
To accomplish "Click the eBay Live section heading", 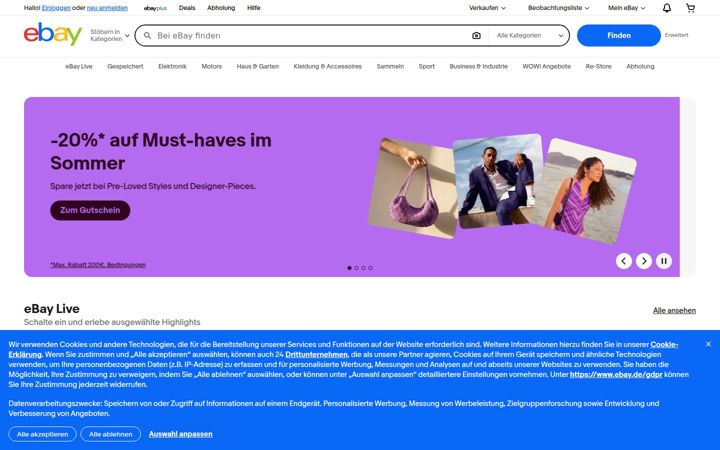I will click(x=51, y=309).
